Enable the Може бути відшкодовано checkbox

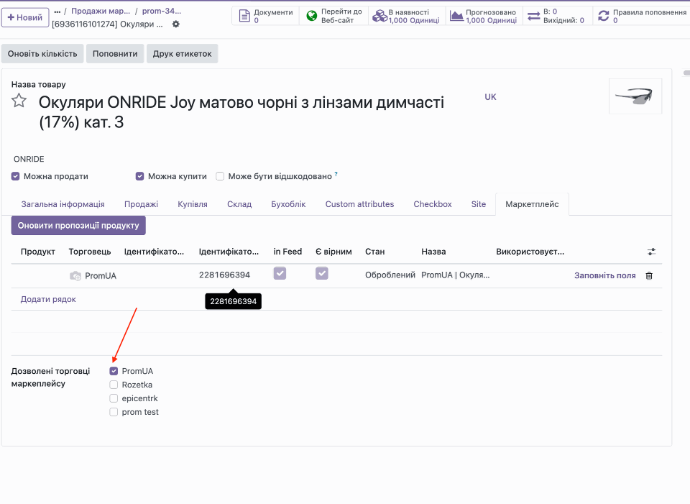[x=220, y=176]
